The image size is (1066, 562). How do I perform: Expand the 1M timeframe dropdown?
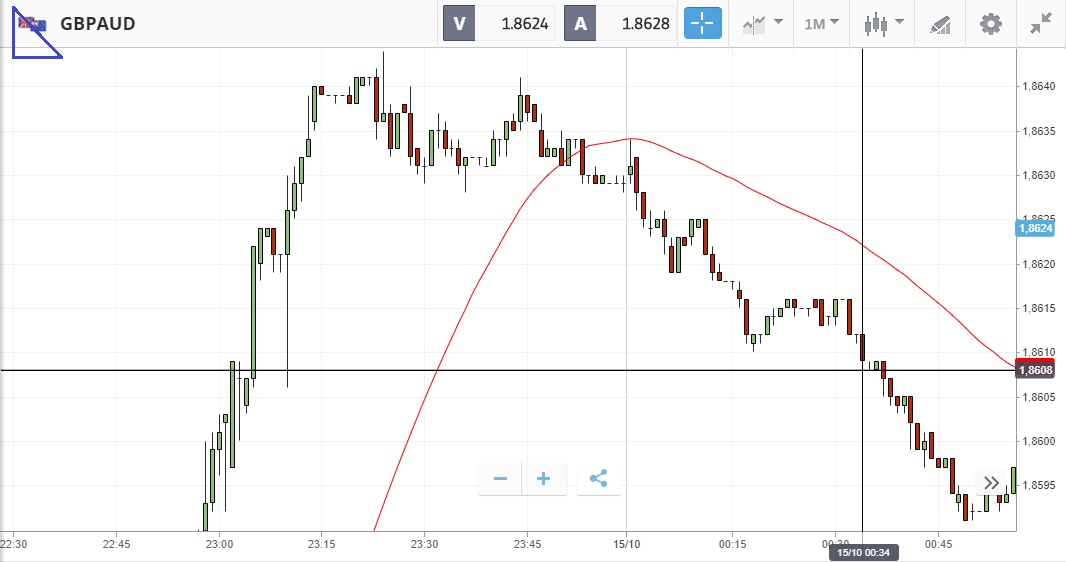[822, 23]
